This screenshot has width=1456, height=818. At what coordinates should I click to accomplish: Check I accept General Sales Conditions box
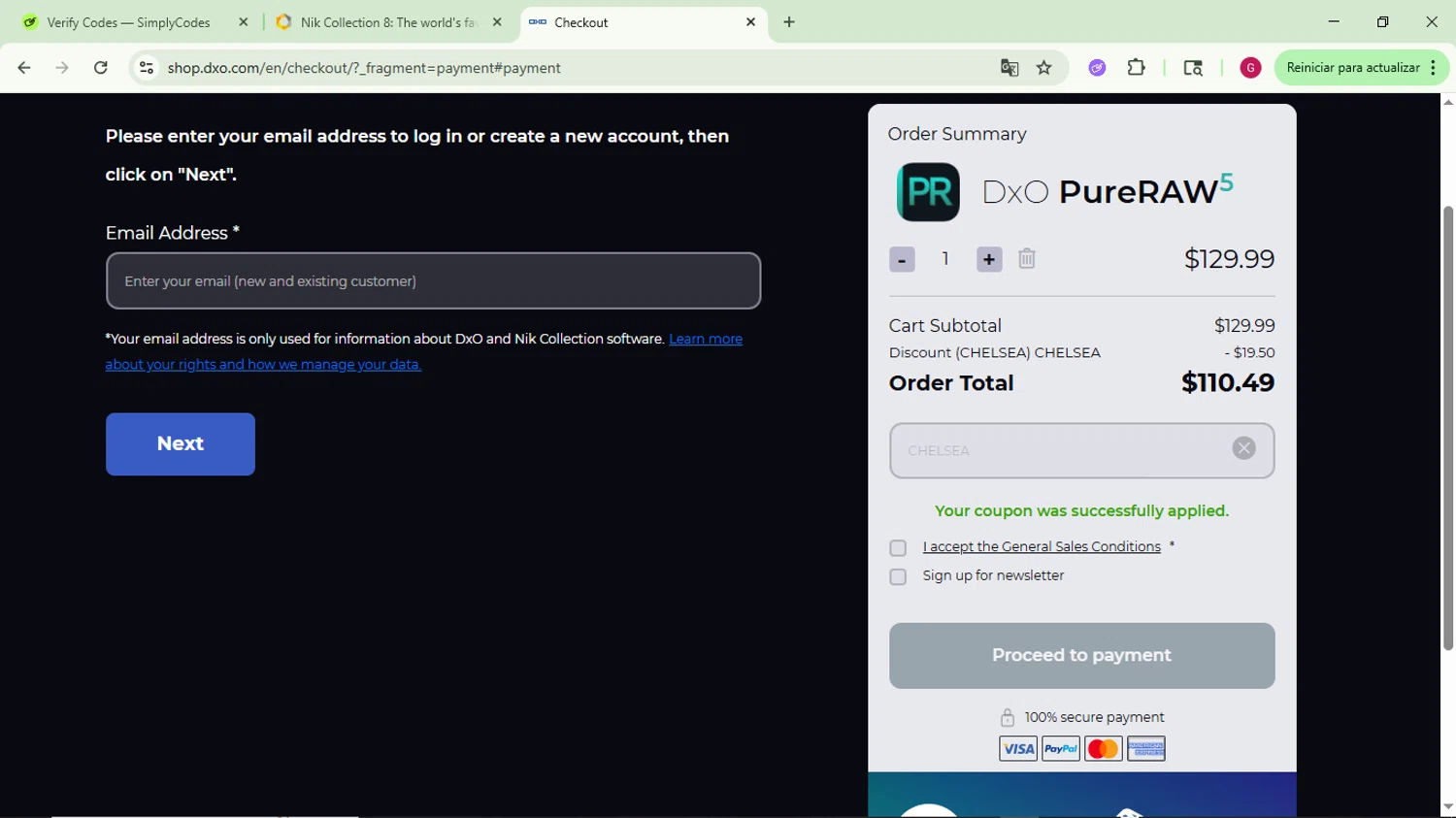[x=898, y=548]
